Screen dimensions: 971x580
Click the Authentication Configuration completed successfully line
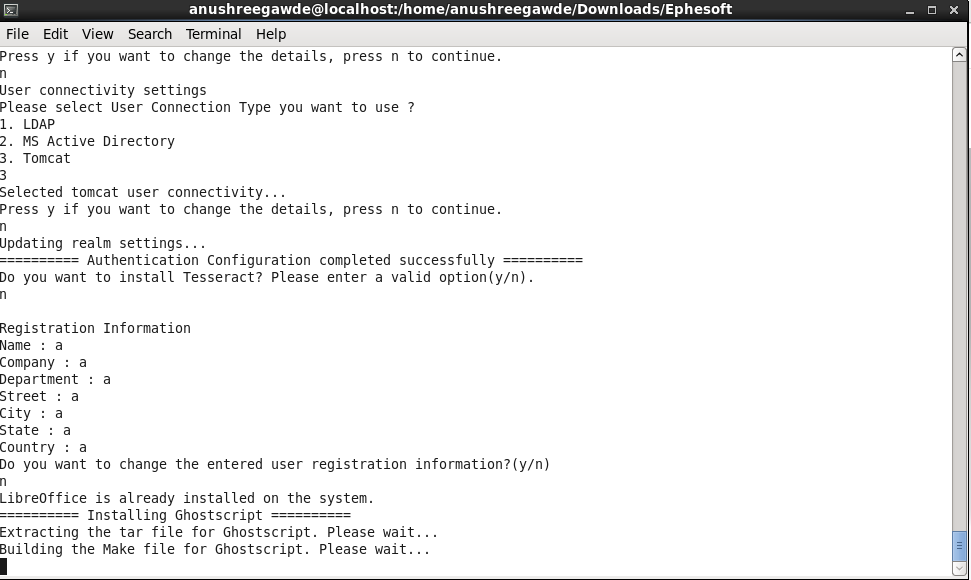(291, 261)
